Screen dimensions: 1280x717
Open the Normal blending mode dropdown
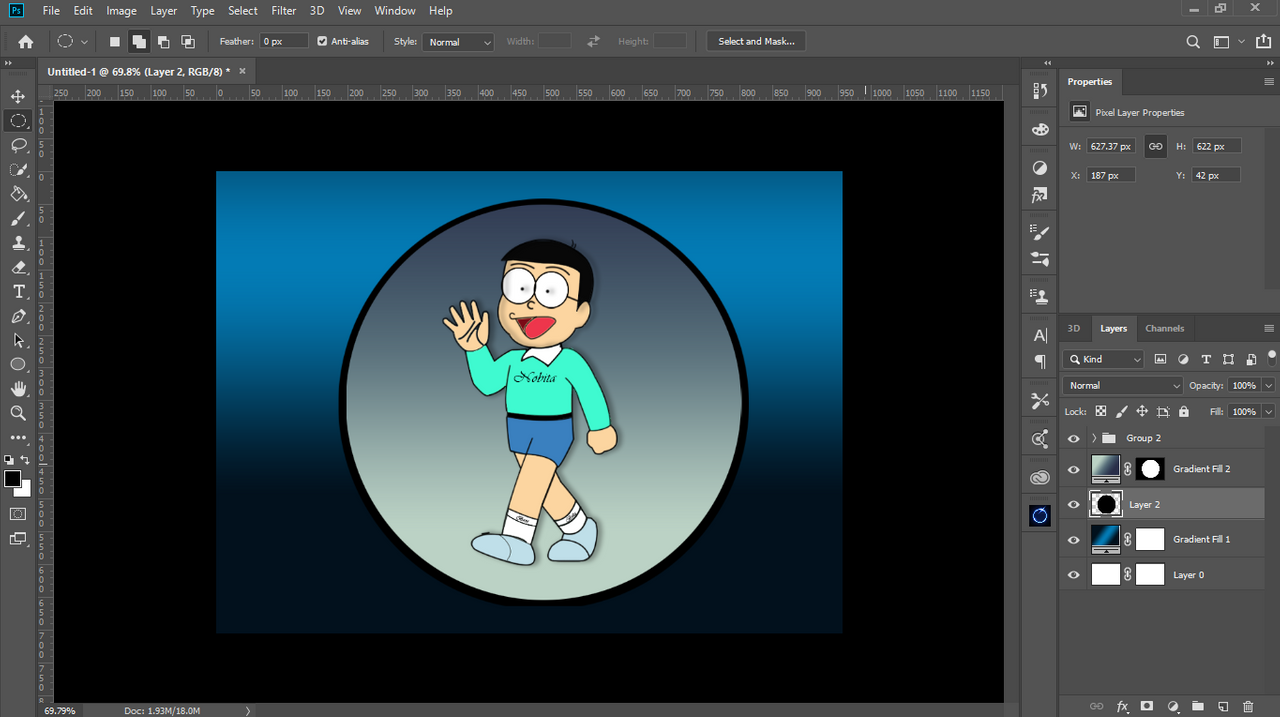(1123, 385)
